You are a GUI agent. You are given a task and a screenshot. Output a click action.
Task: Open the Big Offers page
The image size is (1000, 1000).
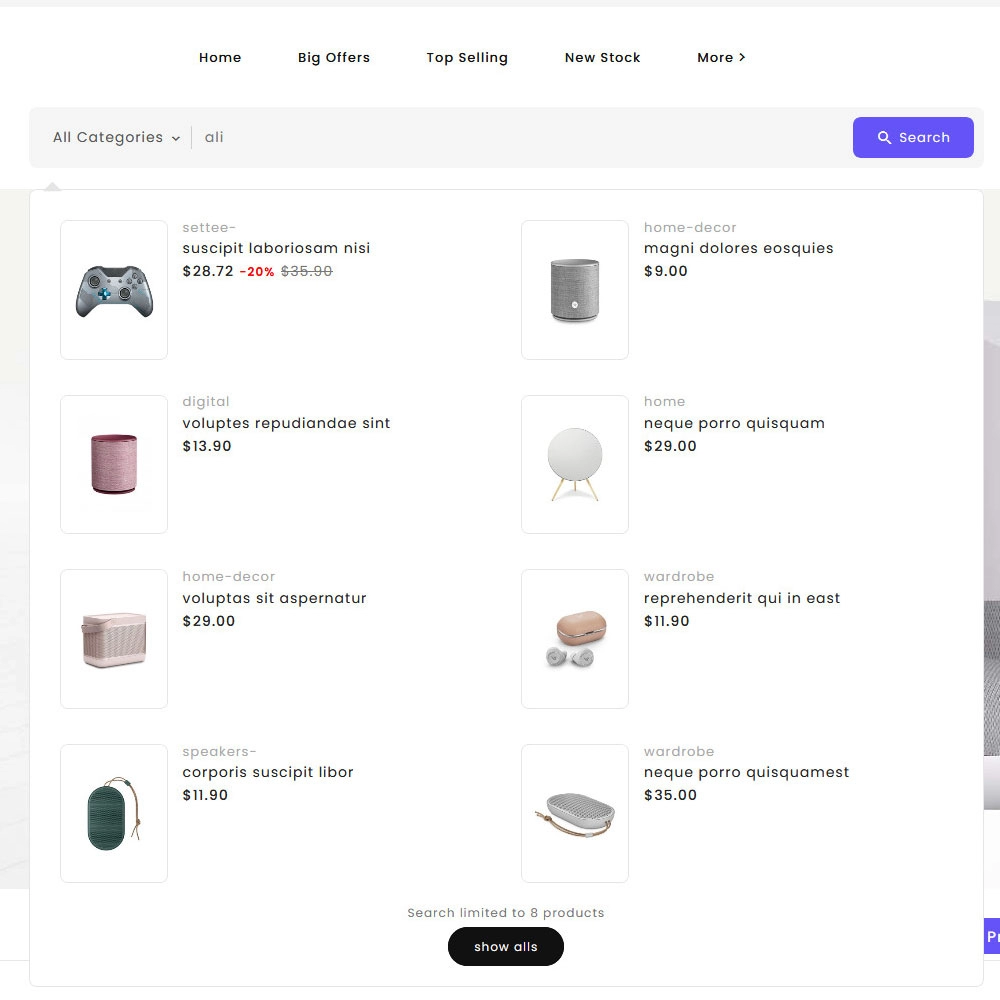pyautogui.click(x=334, y=57)
